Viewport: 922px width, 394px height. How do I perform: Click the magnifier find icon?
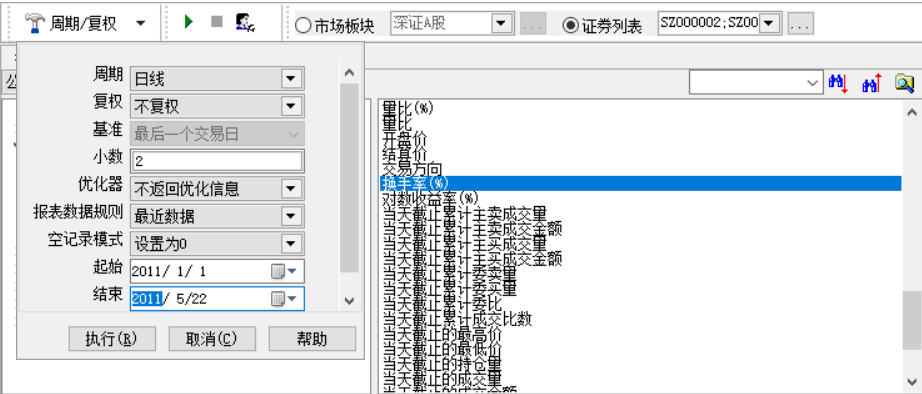pos(905,84)
